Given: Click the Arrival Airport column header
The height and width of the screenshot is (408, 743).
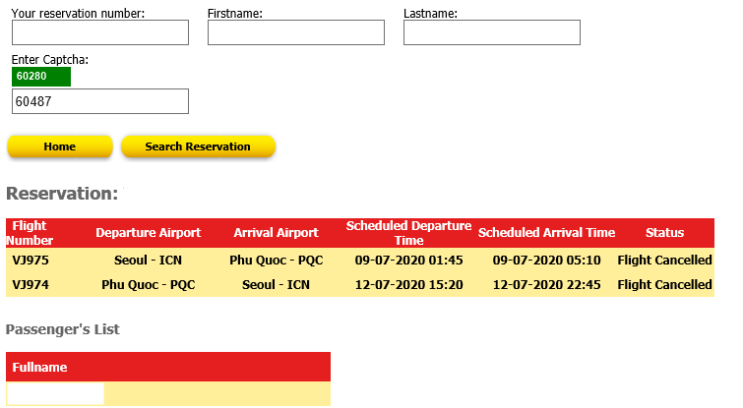Looking at the screenshot, I should (276, 233).
